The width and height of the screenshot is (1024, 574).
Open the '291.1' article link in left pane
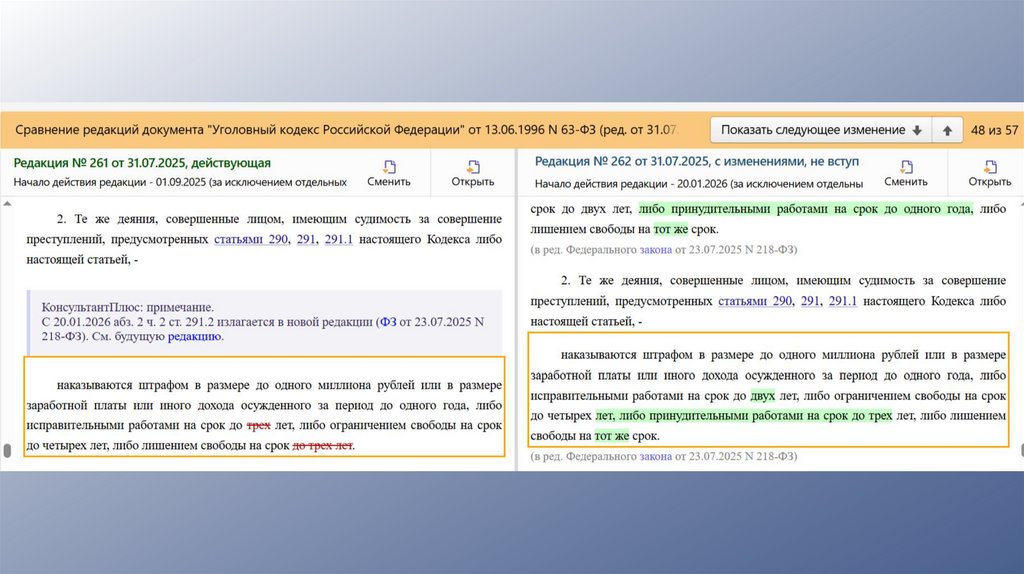click(x=338, y=239)
